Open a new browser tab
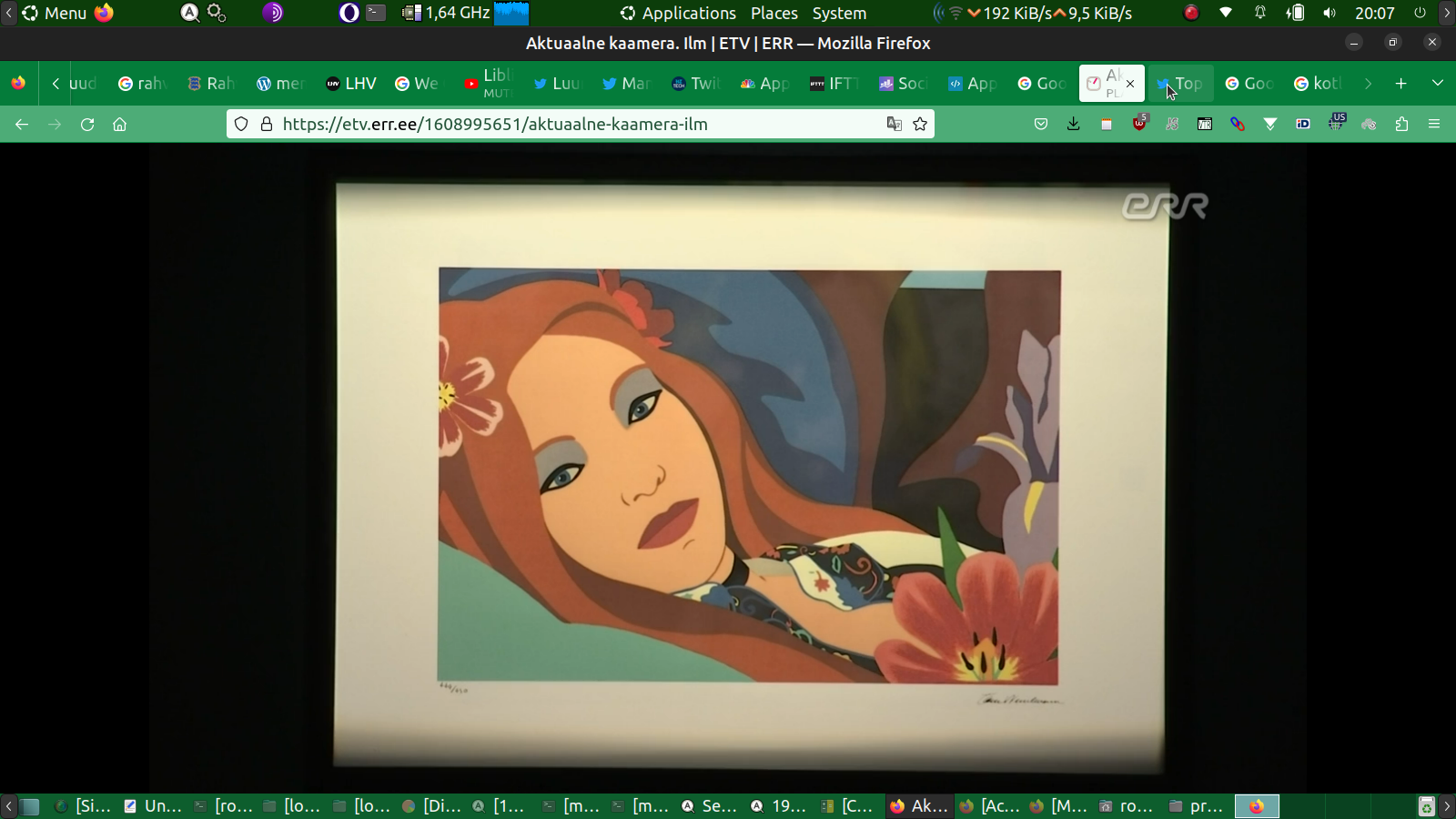The height and width of the screenshot is (819, 1456). point(1400,84)
